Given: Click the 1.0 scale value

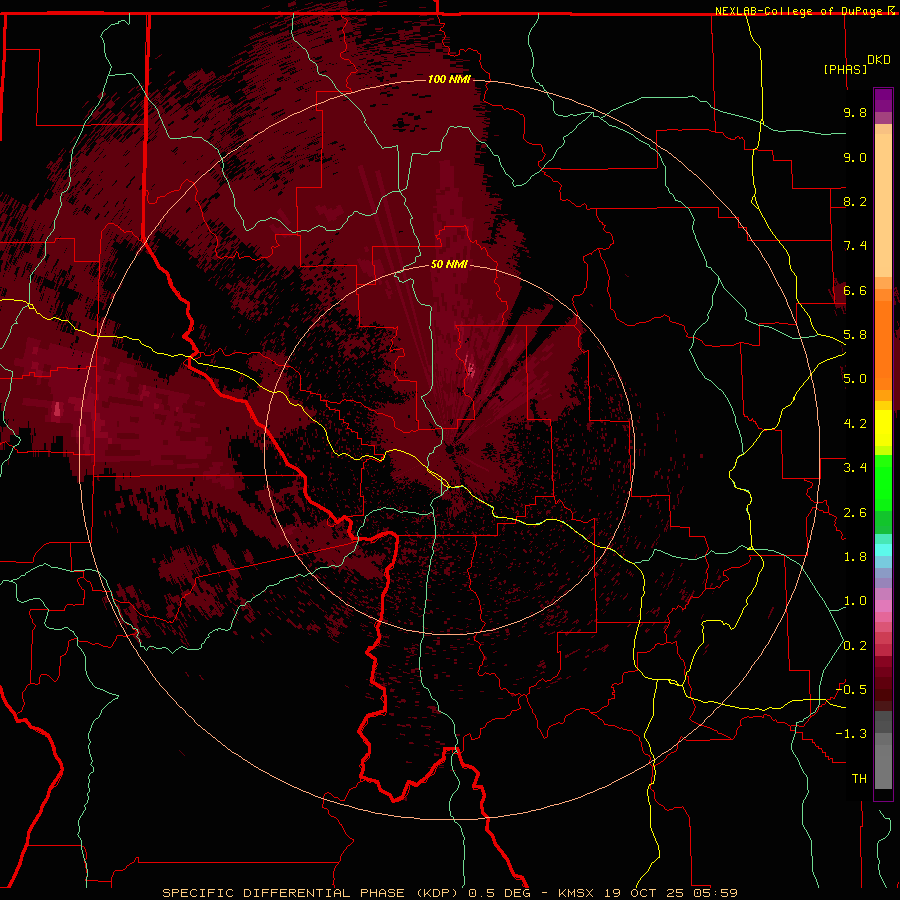Looking at the screenshot, I should pos(855,601).
